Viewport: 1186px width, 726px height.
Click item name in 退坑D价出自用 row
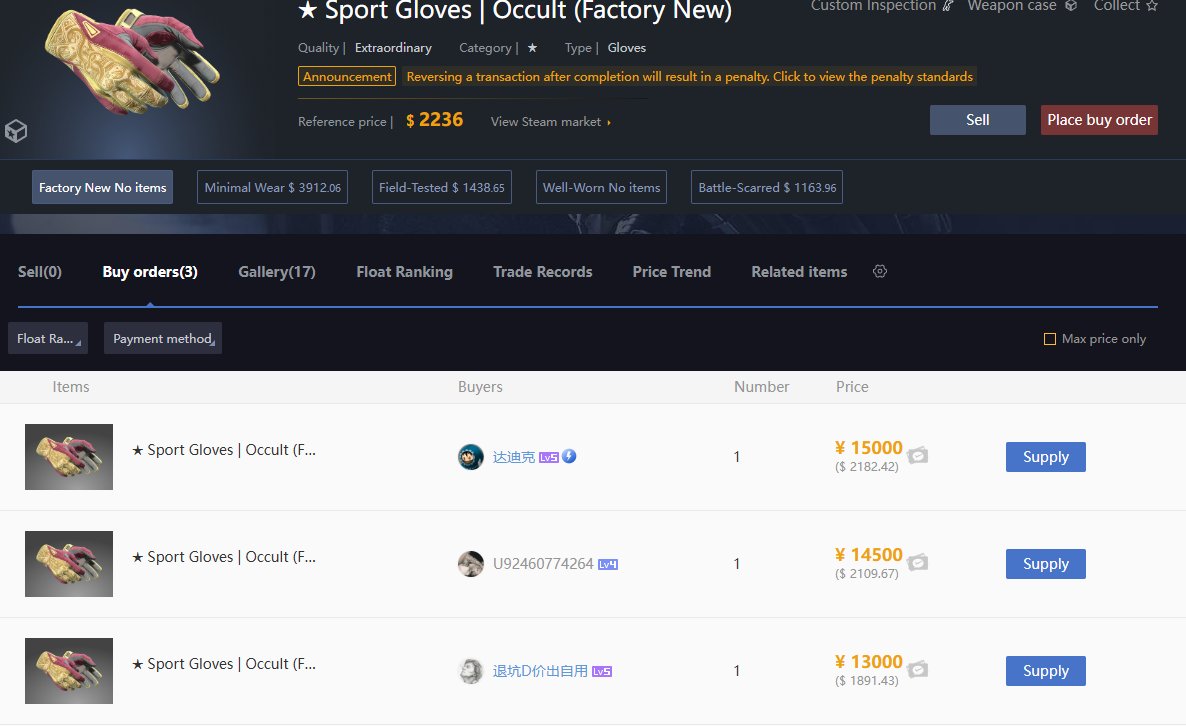coord(224,664)
